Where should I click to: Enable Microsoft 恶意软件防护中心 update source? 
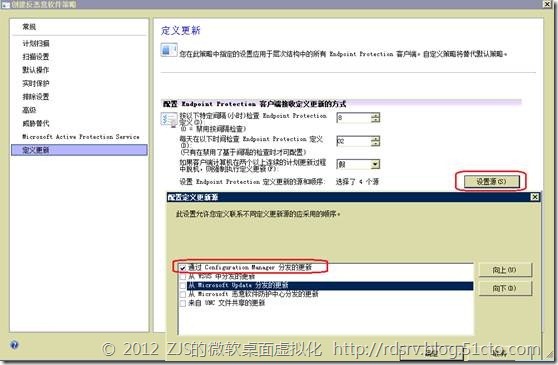click(183, 294)
